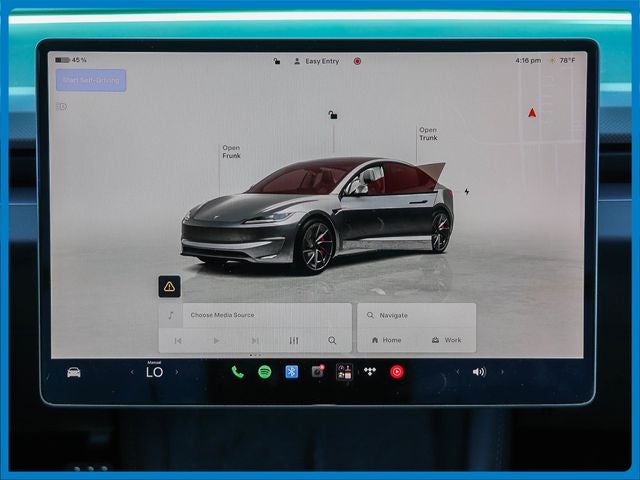This screenshot has width=640, height=480.
Task: Open vehicle controls car icon
Action: (x=73, y=372)
